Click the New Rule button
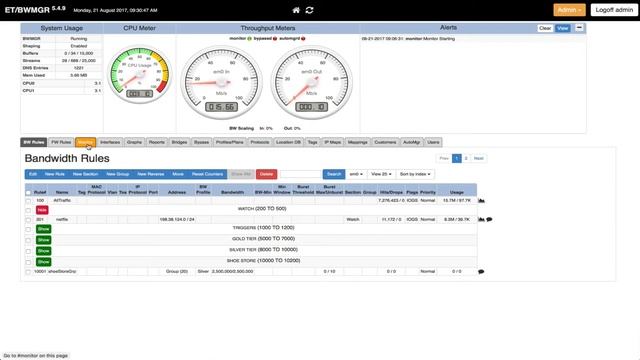Viewport: 640px width, 360px height. pos(55,174)
